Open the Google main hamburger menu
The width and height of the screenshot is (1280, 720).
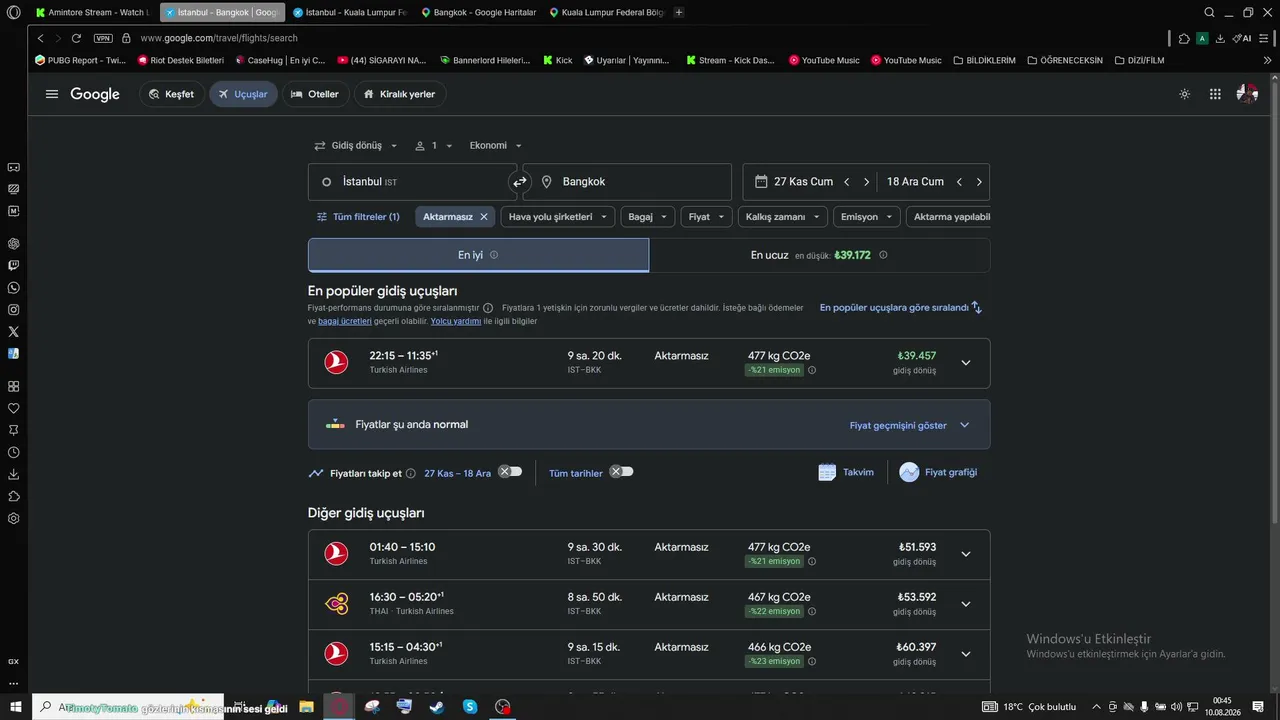click(52, 94)
